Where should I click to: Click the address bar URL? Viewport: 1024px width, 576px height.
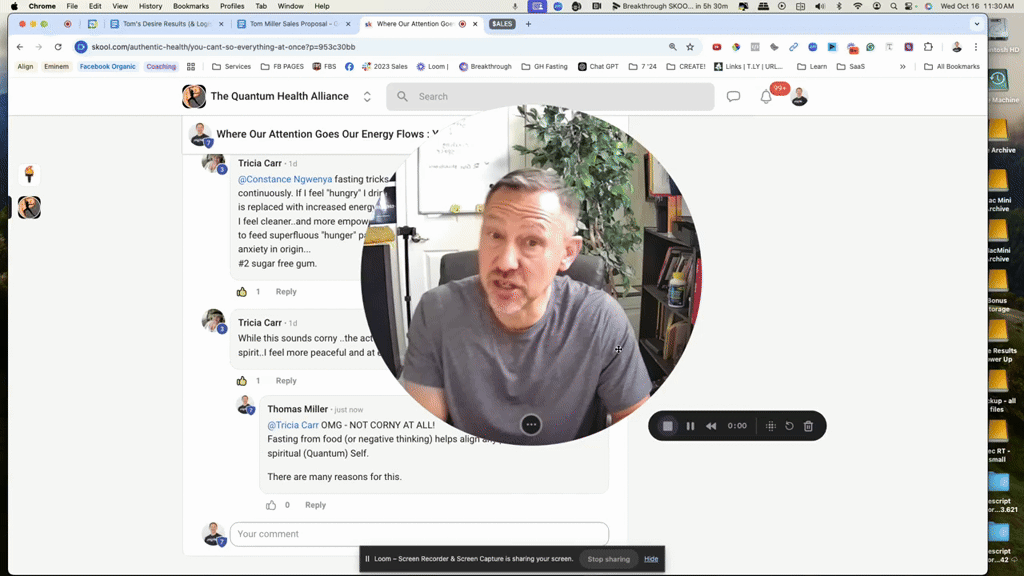(223, 47)
